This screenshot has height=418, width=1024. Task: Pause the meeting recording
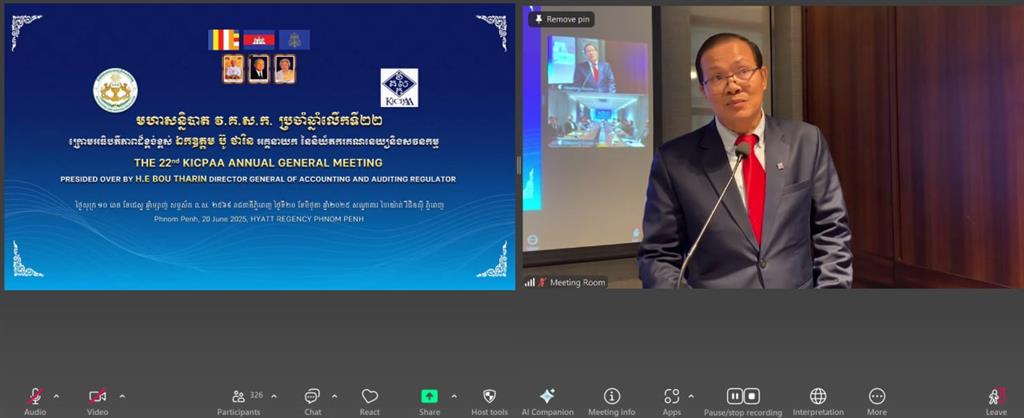735,396
